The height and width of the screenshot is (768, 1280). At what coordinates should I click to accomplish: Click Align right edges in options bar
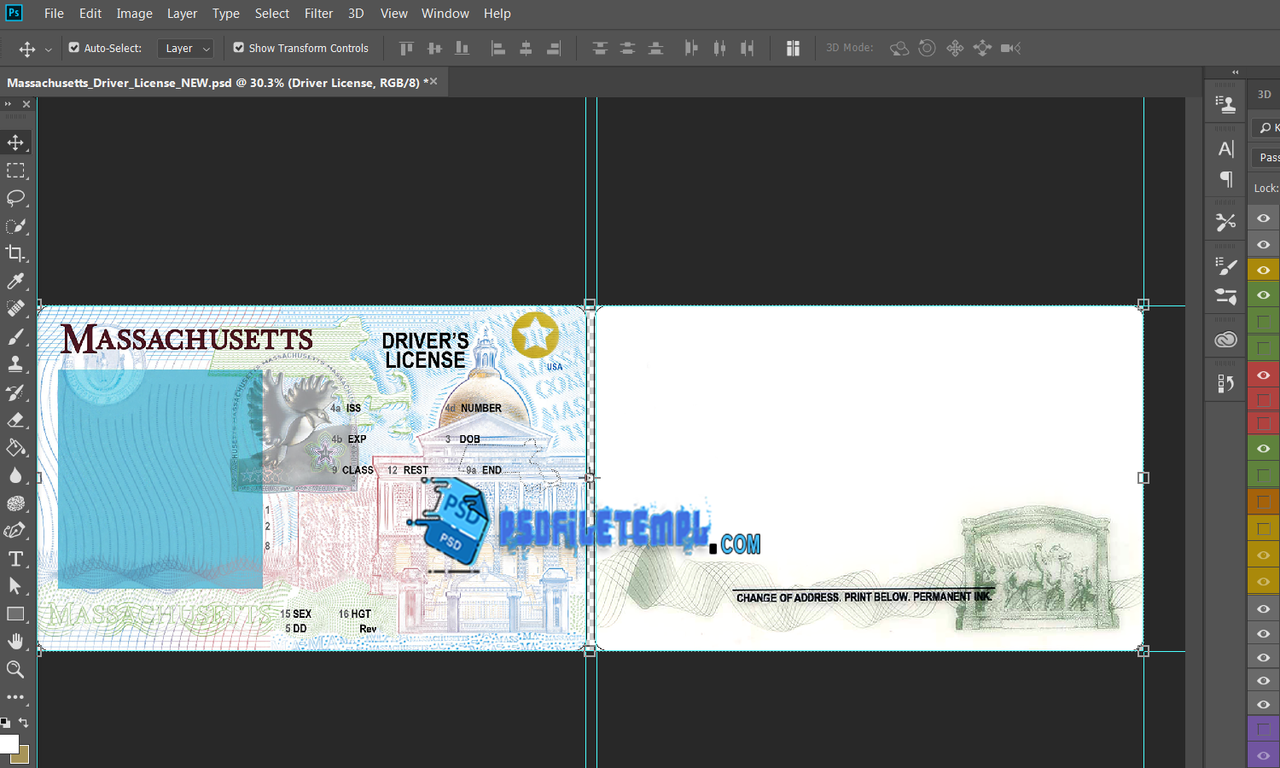554,48
